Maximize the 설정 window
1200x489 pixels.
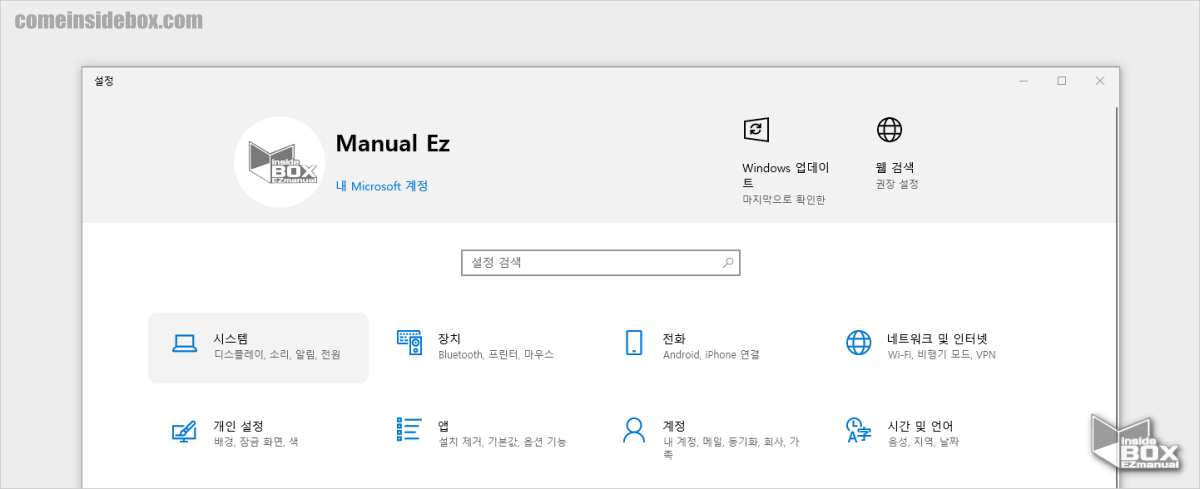[x=1062, y=81]
